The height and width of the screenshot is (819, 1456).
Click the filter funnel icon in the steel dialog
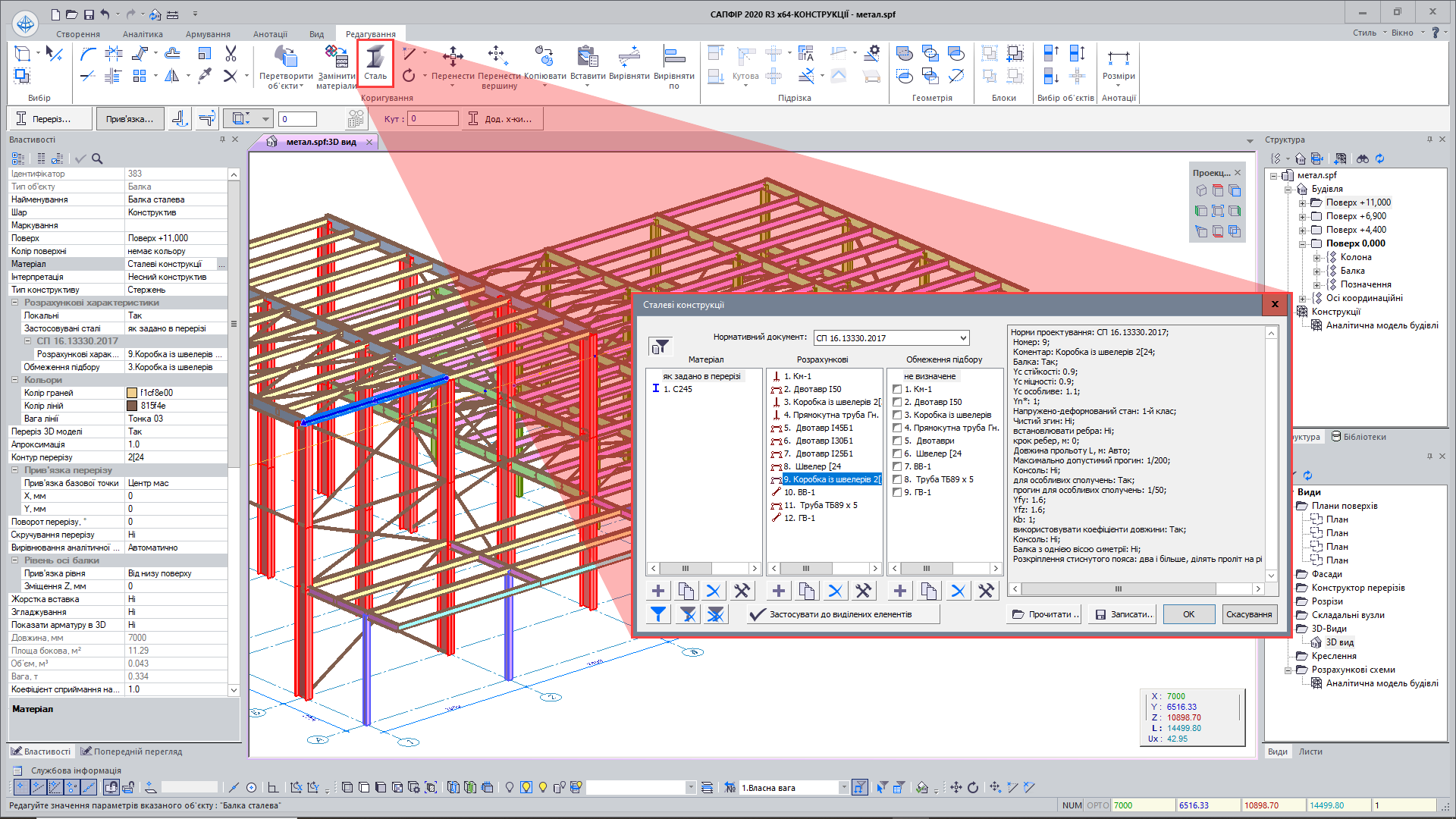pos(661,347)
